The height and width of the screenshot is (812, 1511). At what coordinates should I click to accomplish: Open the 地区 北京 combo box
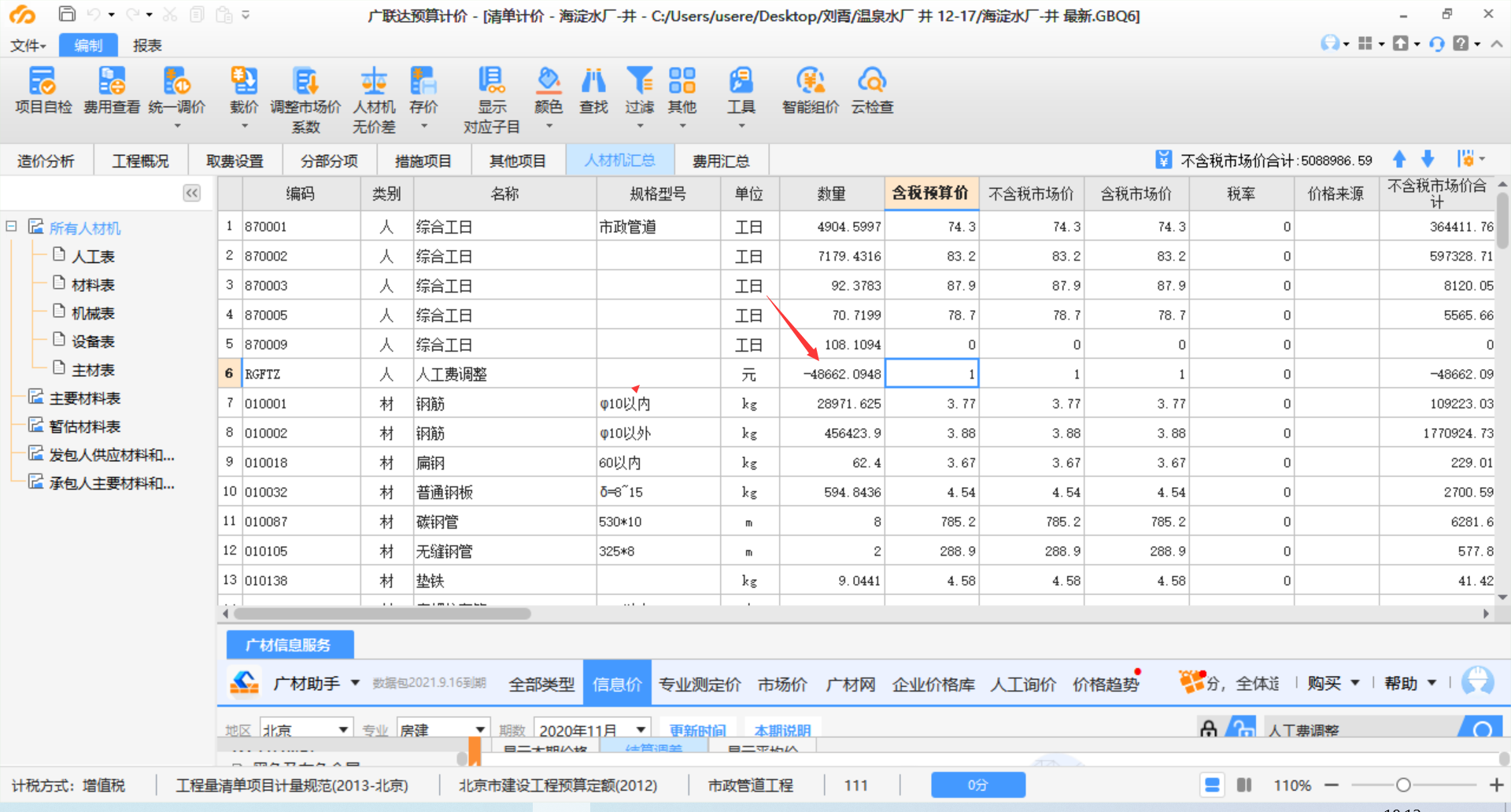306,729
